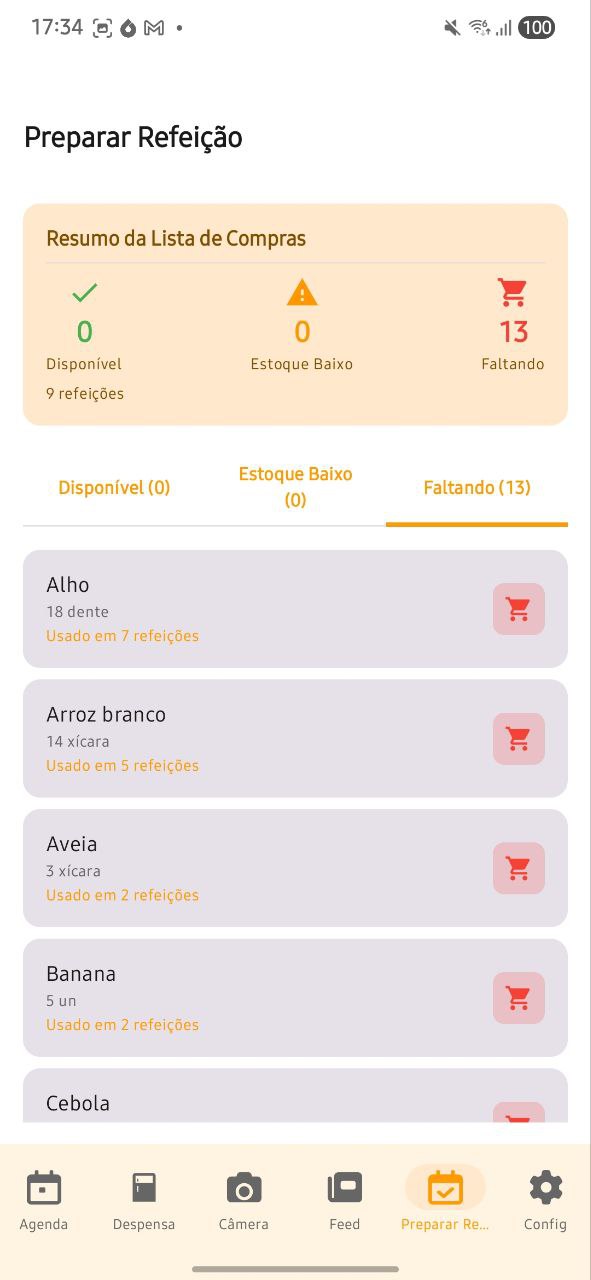
Task: Open the Config gear icon
Action: [x=545, y=1188]
